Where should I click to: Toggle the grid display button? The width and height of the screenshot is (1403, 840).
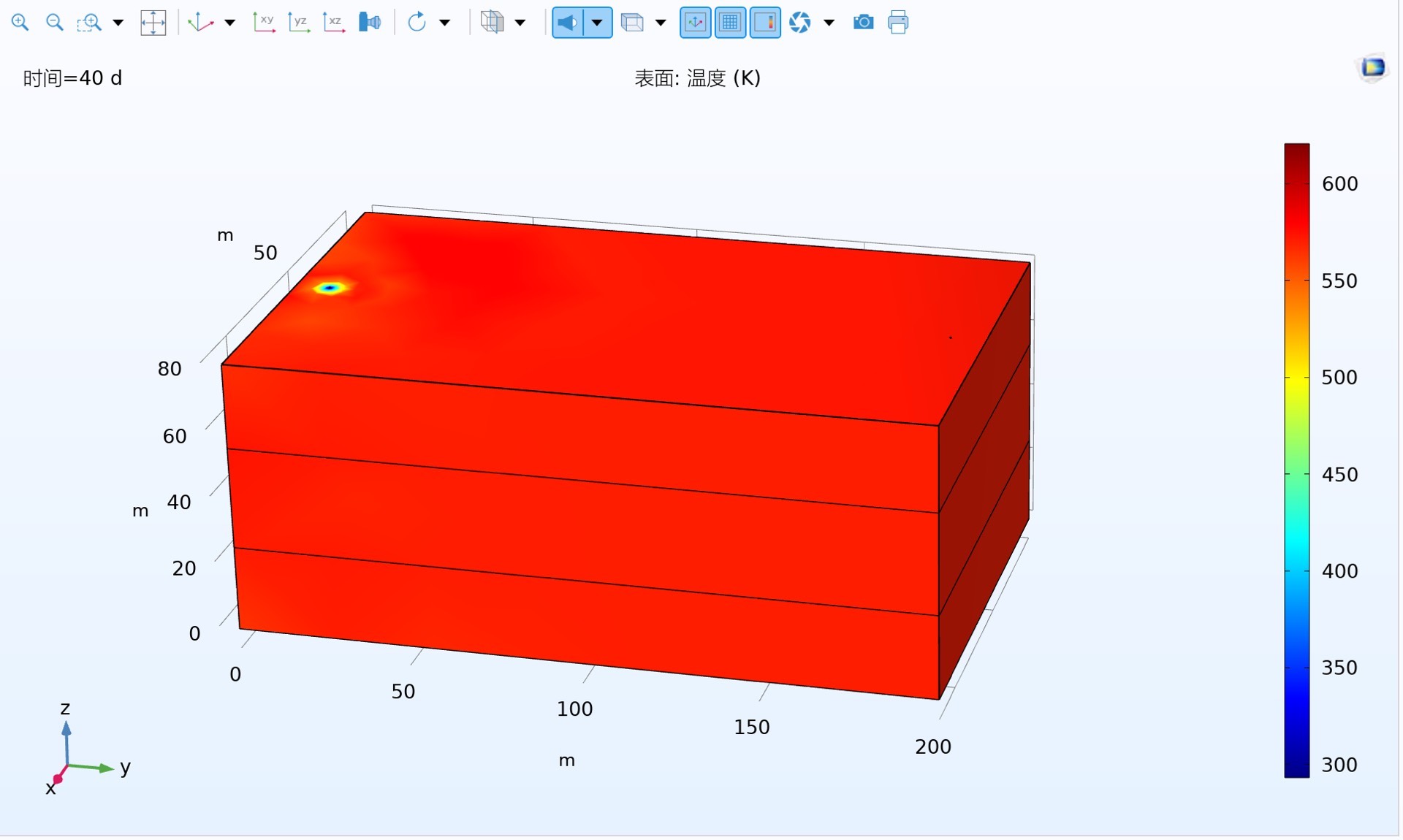(x=730, y=22)
